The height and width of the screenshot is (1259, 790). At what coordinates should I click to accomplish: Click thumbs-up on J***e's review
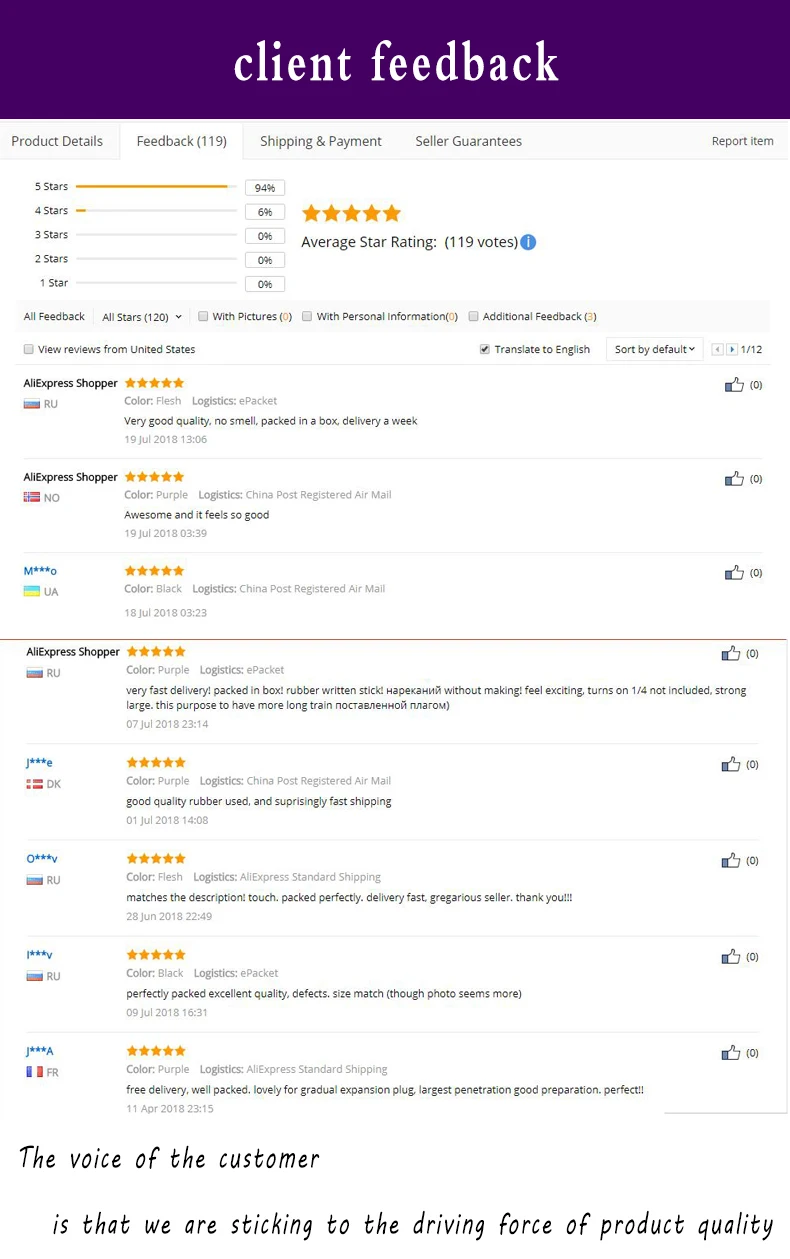(731, 764)
